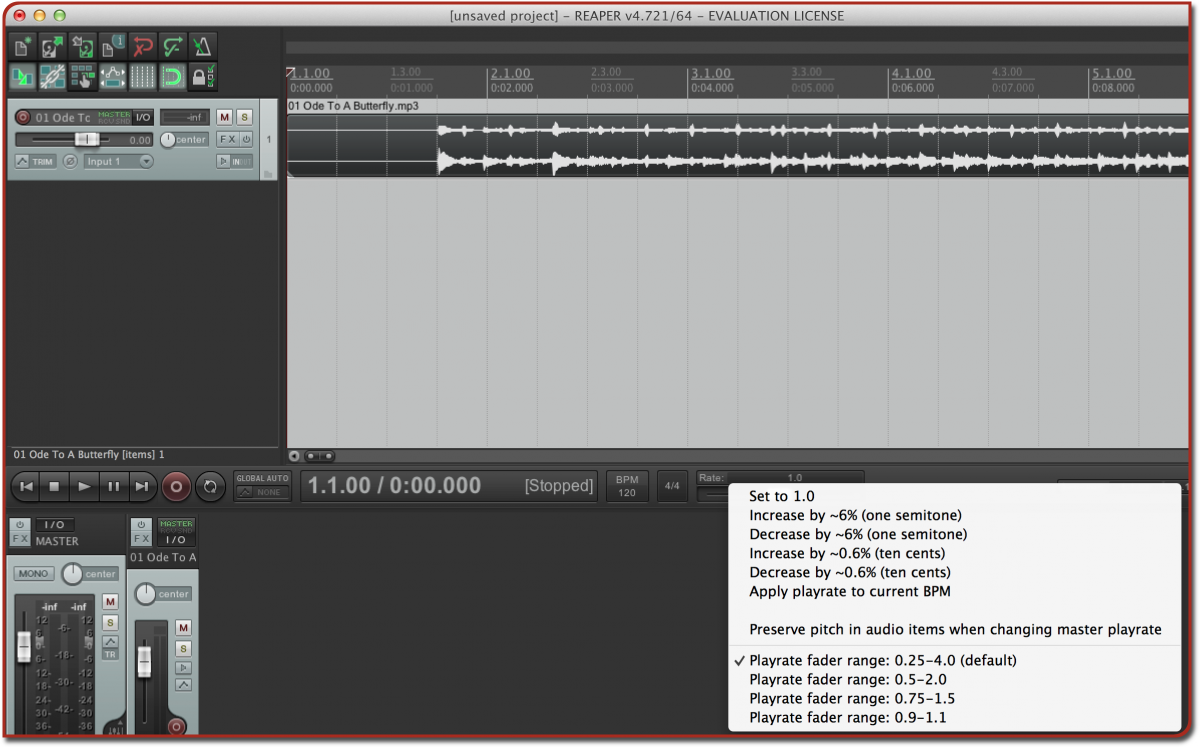Viewport: 1200px width, 747px height.
Task: Solo 01 Ode To A mixer channel
Action: [x=183, y=648]
